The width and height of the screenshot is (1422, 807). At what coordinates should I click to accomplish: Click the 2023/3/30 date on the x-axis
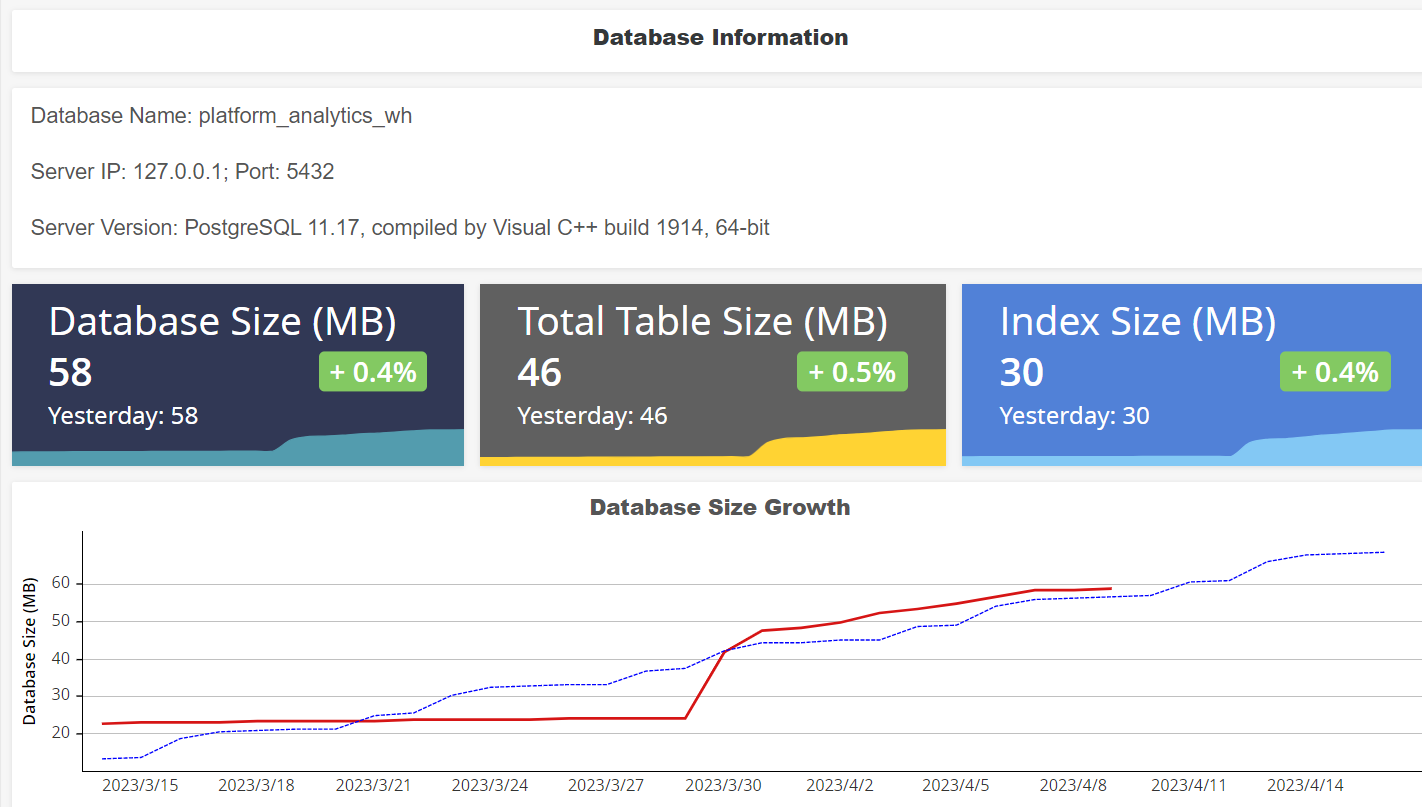coord(723,786)
